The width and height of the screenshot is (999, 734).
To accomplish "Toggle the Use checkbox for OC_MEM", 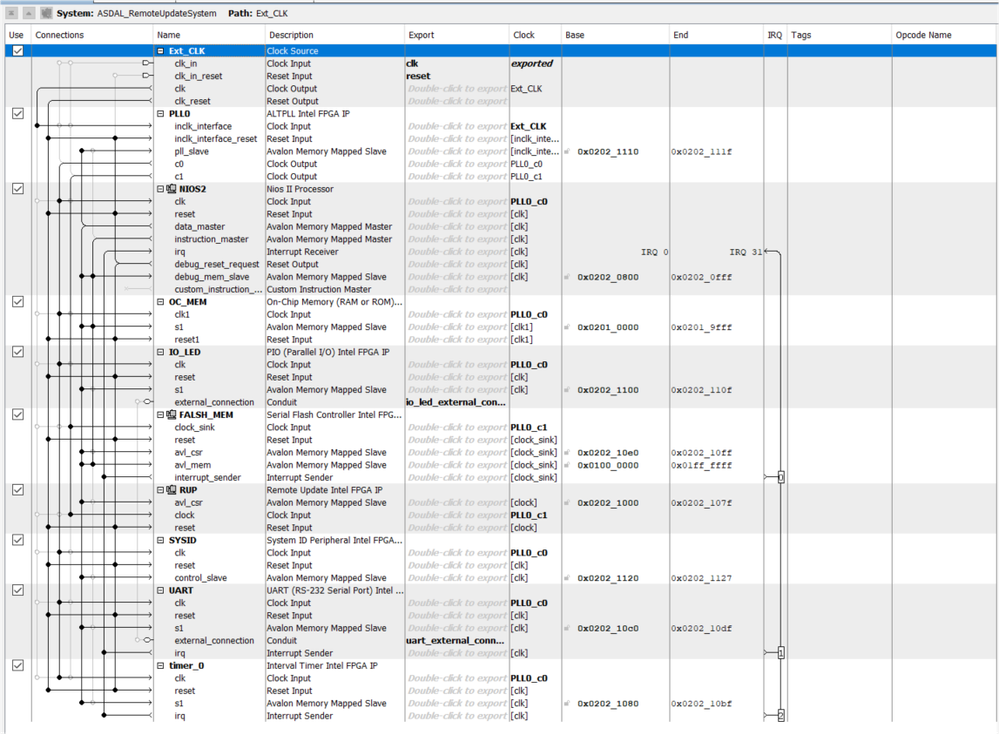I will point(18,301).
